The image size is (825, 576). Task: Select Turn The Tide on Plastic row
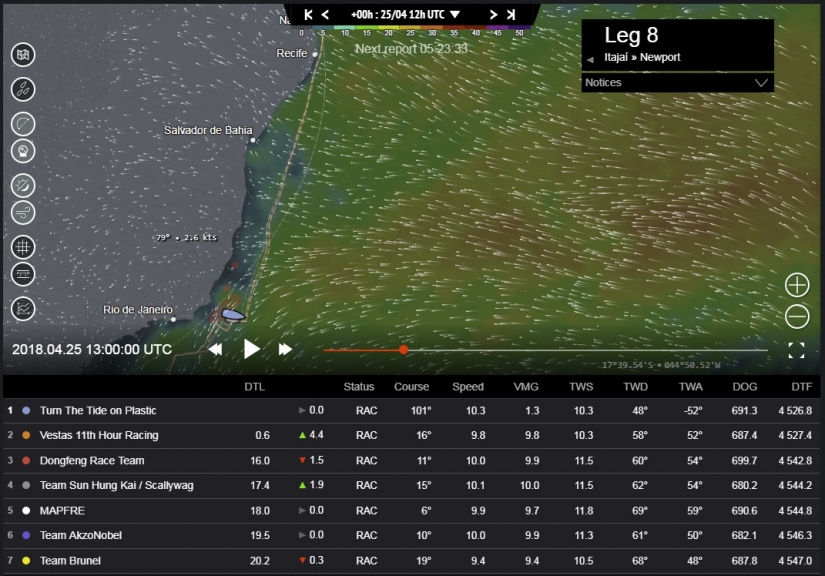tap(98, 410)
